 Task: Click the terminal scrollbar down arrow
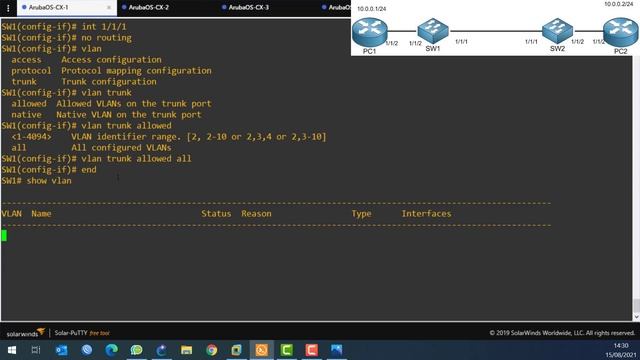coord(636,317)
